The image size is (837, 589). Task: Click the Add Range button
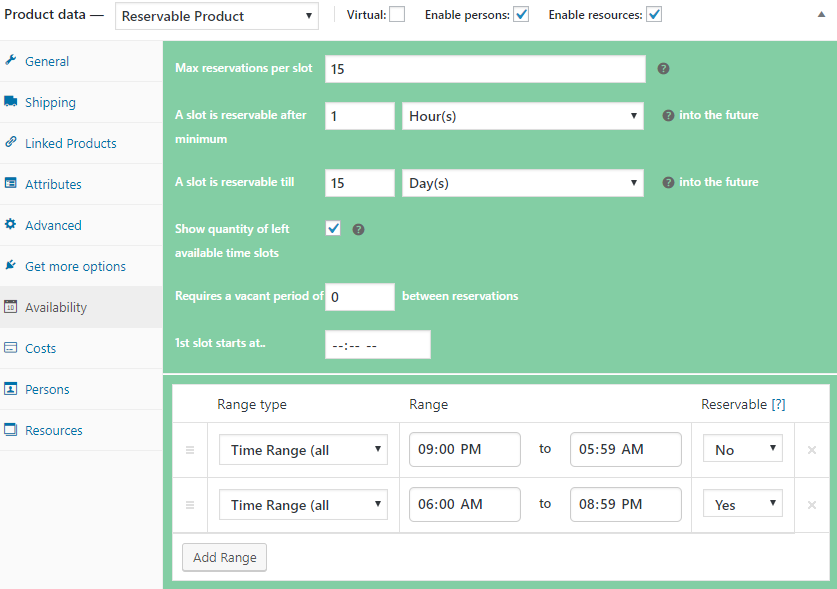(224, 557)
